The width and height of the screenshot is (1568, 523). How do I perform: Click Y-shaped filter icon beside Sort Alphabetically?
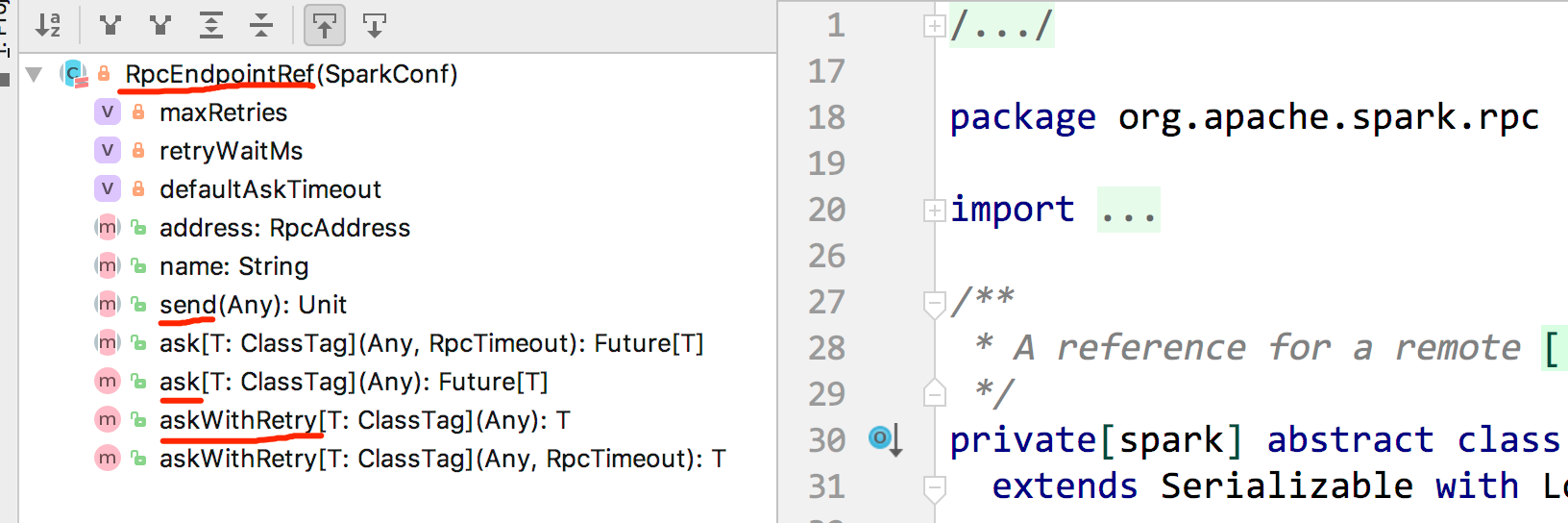point(110,25)
